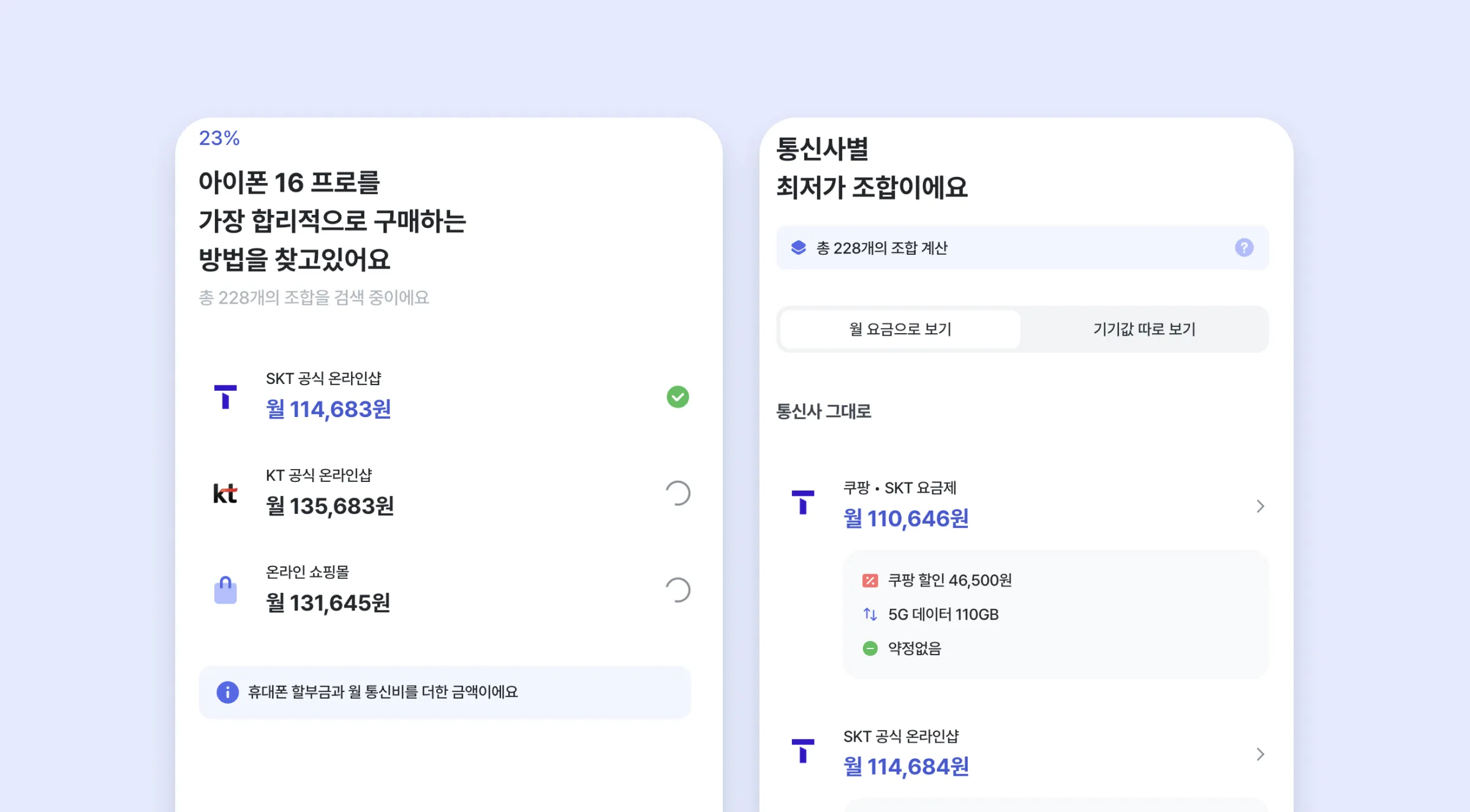Image resolution: width=1470 pixels, height=812 pixels.
Task: Click the SKT 공식 온라인샵 label above 월 114,684원
Action: pyautogui.click(x=901, y=736)
